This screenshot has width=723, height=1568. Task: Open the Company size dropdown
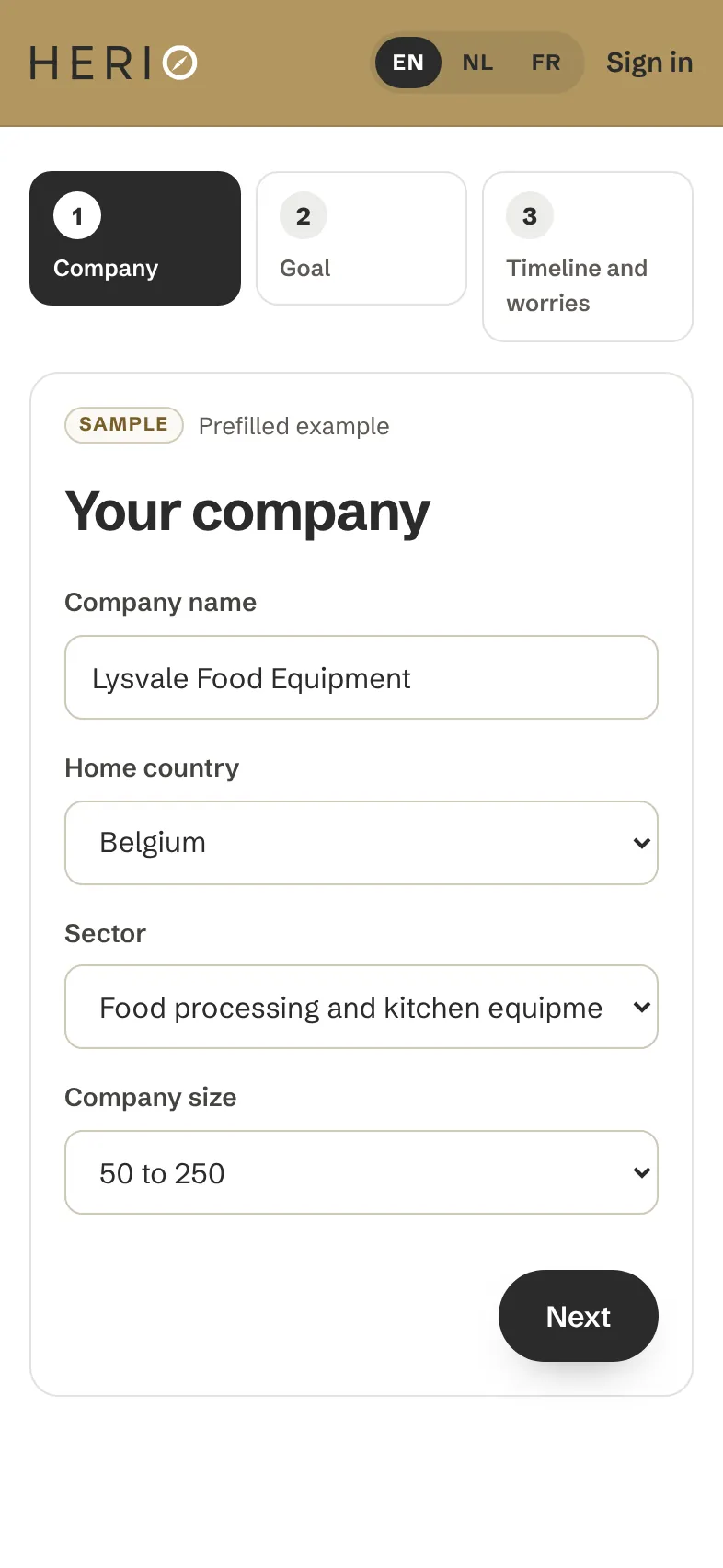[x=361, y=1172]
